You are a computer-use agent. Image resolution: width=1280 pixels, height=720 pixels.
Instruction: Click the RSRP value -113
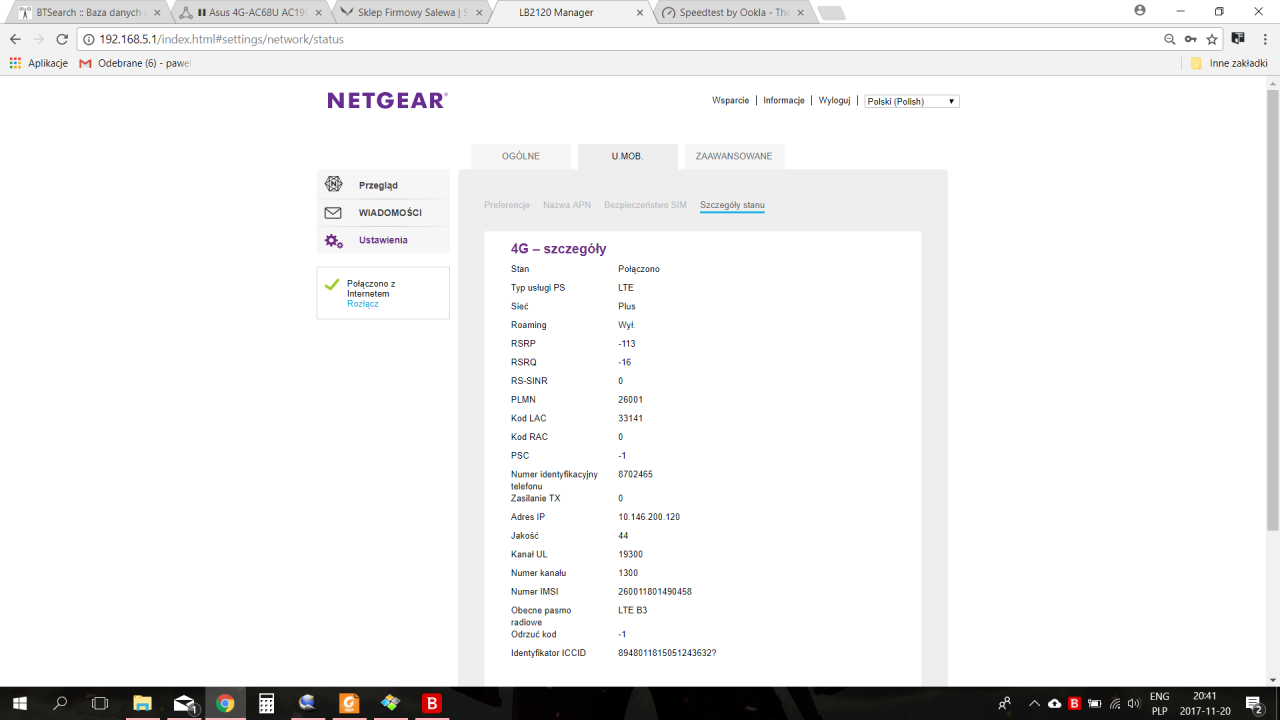[x=629, y=344]
